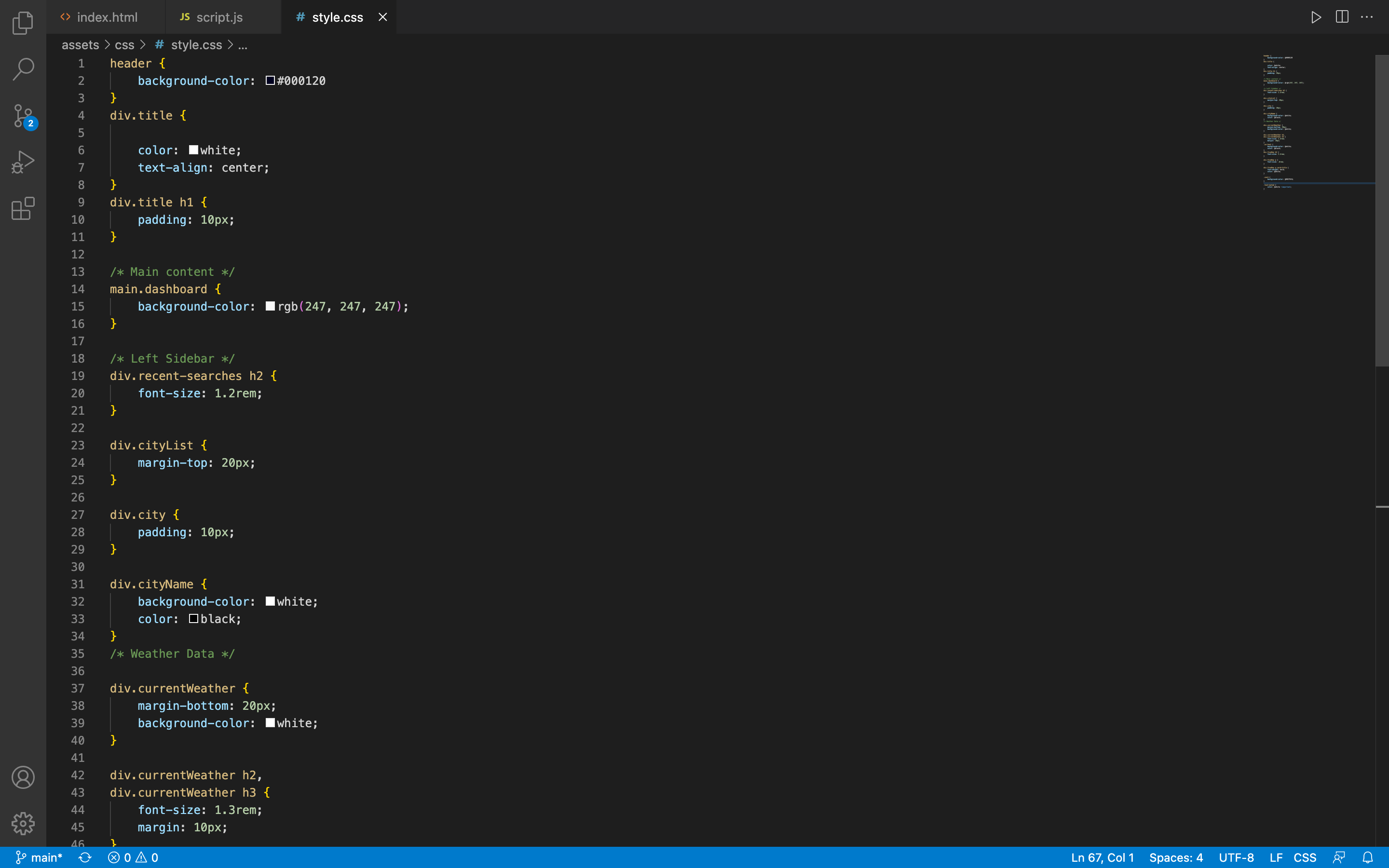
Task: Open the Run and Debug view
Action: pyautogui.click(x=23, y=163)
